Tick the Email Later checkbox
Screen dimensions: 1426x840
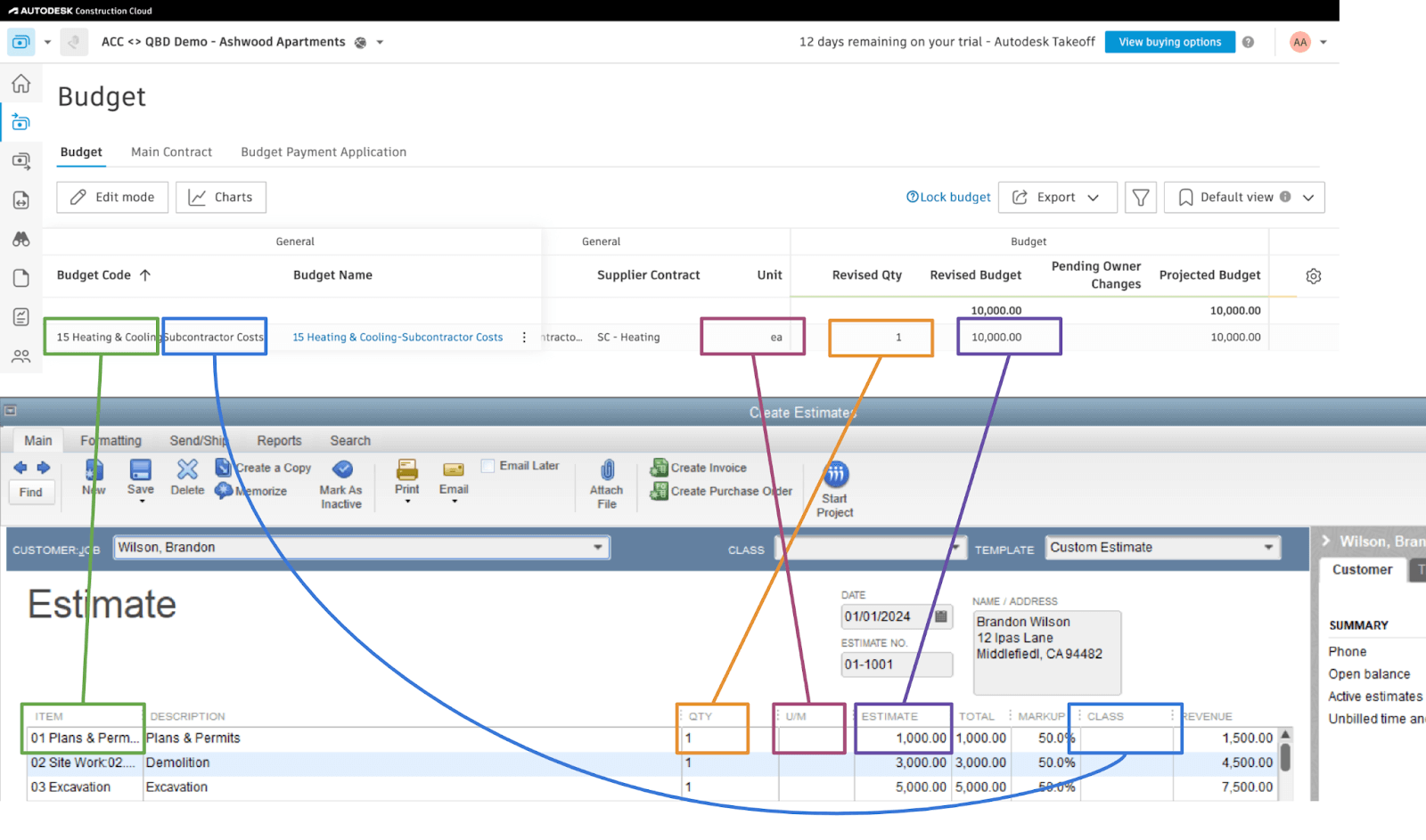click(488, 466)
